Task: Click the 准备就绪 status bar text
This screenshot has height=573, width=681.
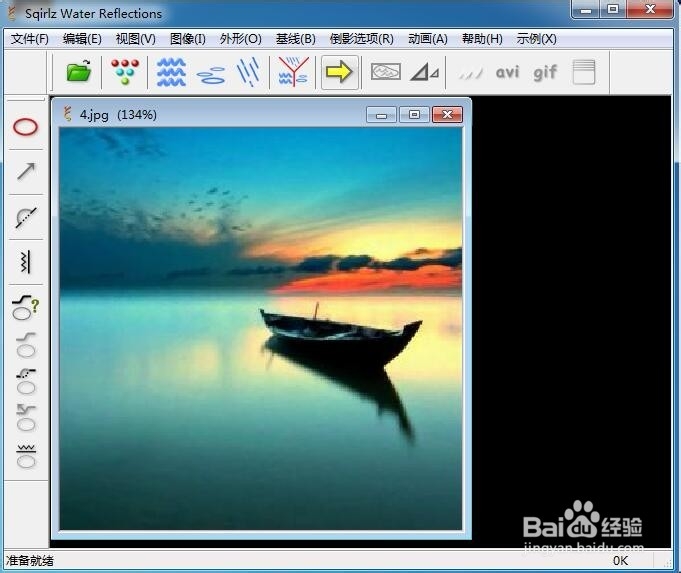Action: pos(30,561)
